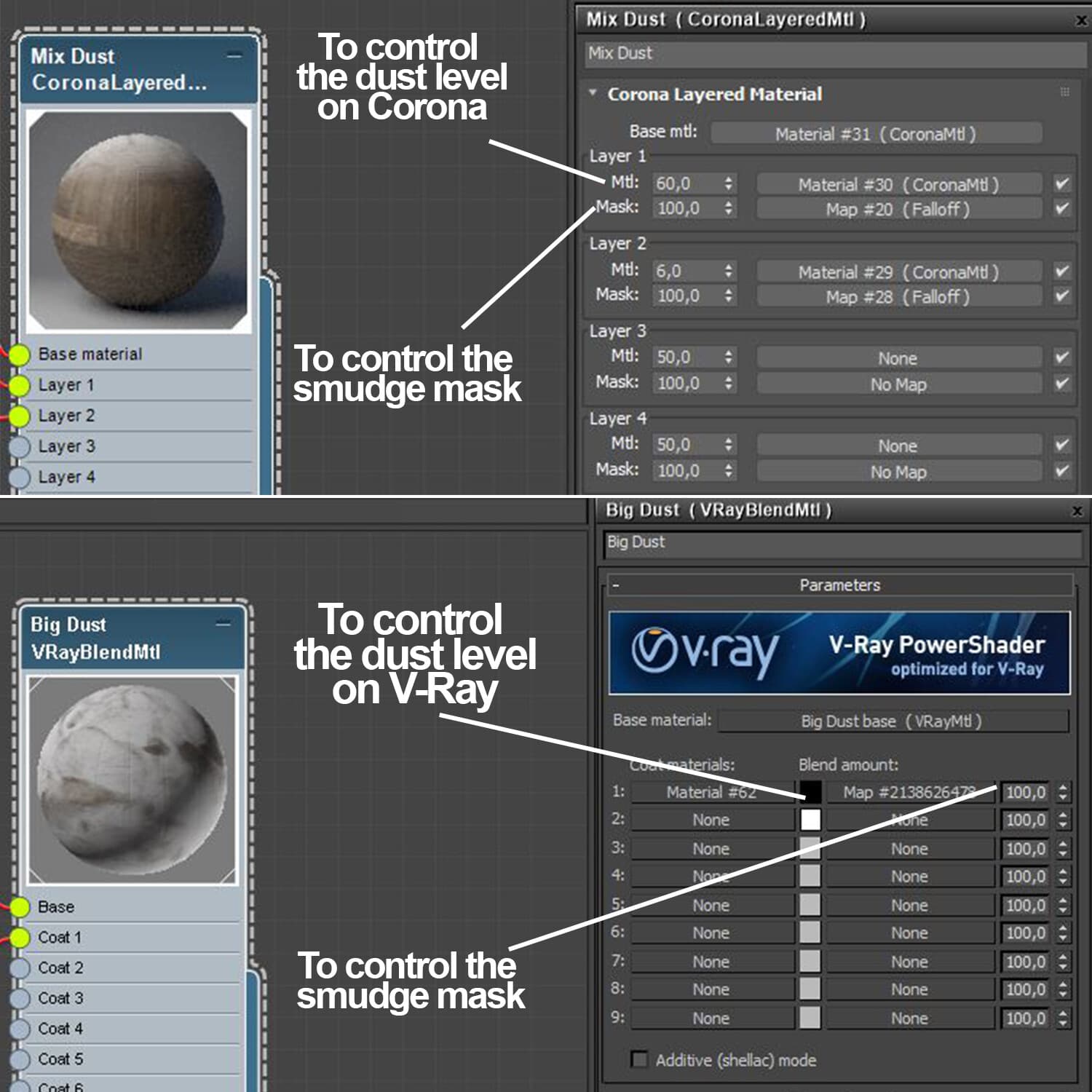
Task: Click Layer 1 Mask amount spinner arrows
Action: coord(728,208)
